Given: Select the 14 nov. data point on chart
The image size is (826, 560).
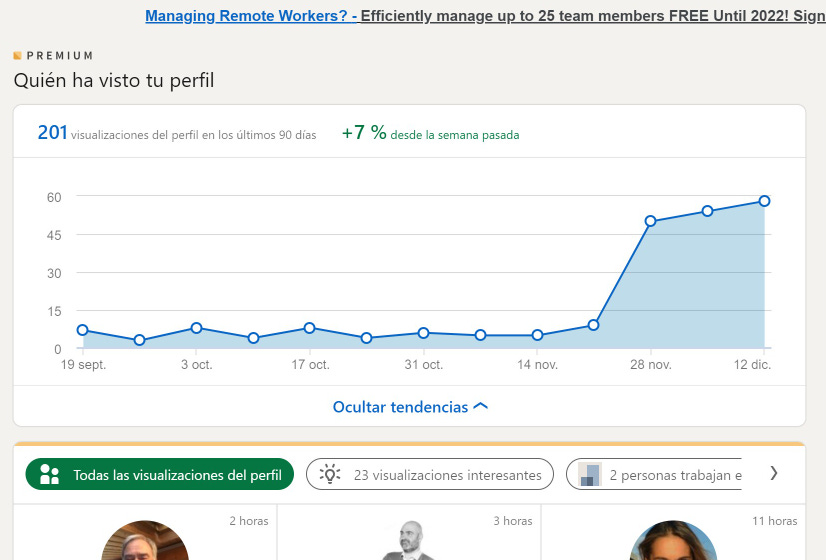Looking at the screenshot, I should coord(537,335).
